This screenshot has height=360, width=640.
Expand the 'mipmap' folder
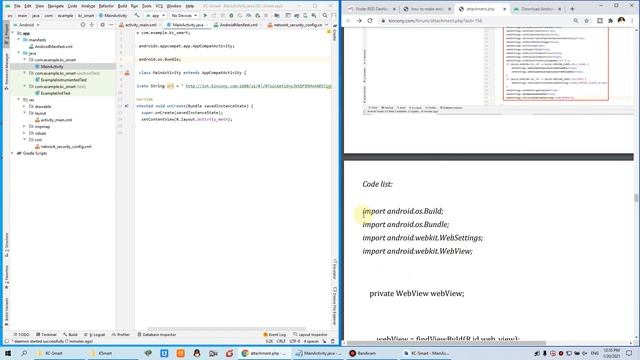(24, 127)
